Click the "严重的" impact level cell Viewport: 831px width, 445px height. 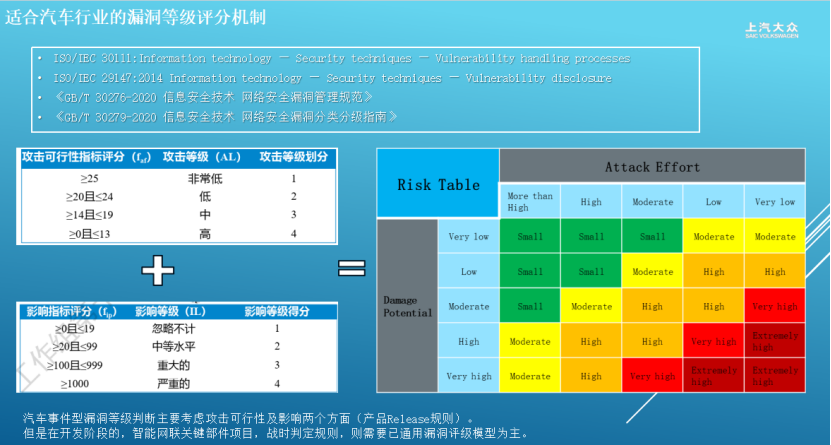point(173,384)
